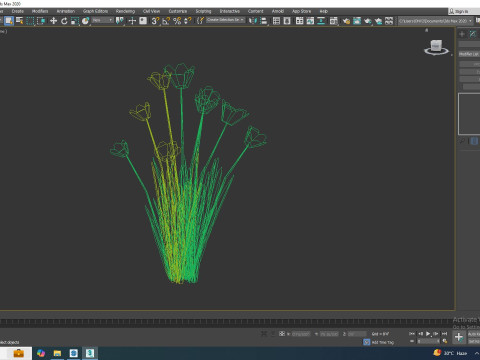Toggle Spinner Snap
480x360 pixels.
[x=188, y=21]
